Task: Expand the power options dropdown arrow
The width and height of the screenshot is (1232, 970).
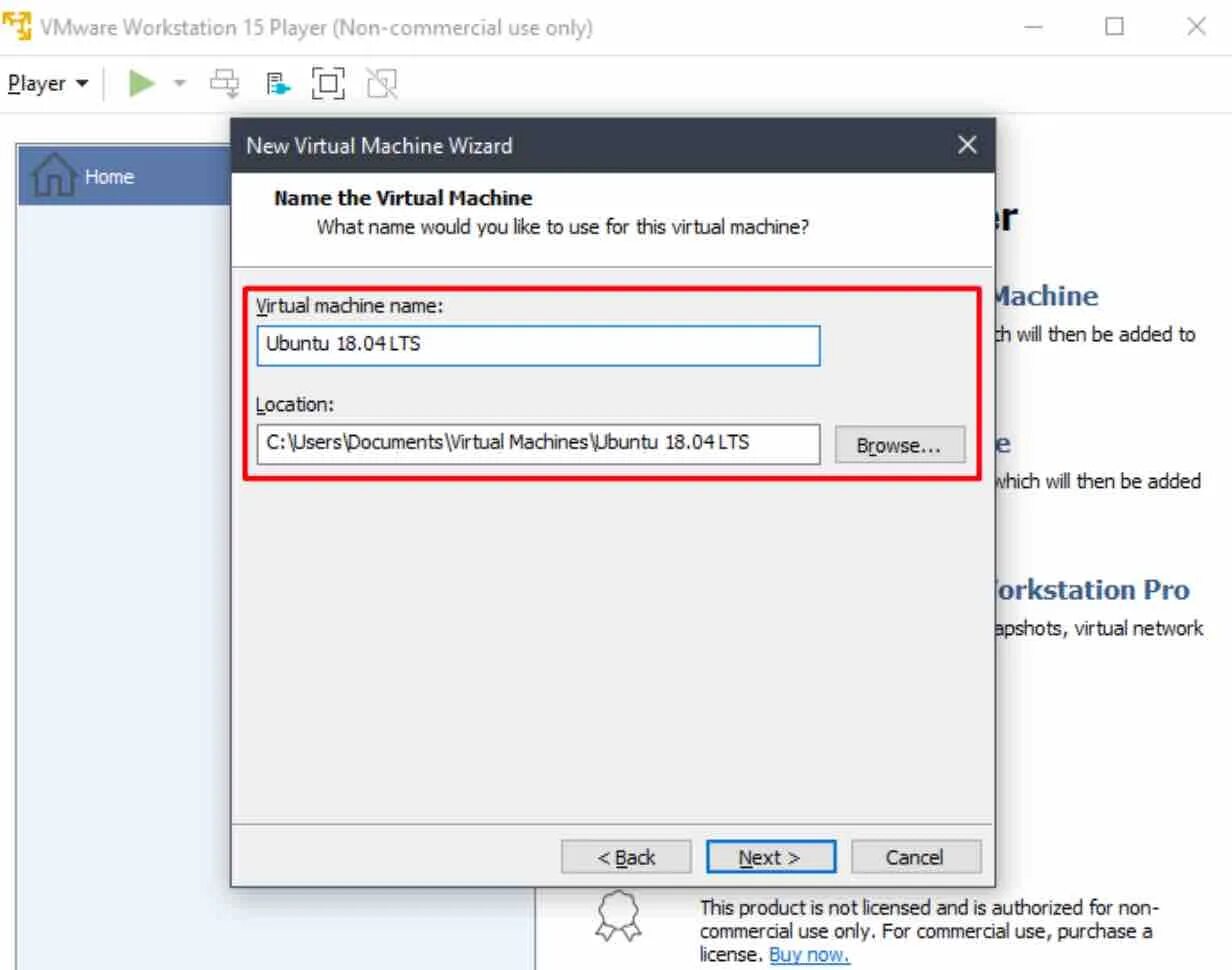Action: (180, 84)
